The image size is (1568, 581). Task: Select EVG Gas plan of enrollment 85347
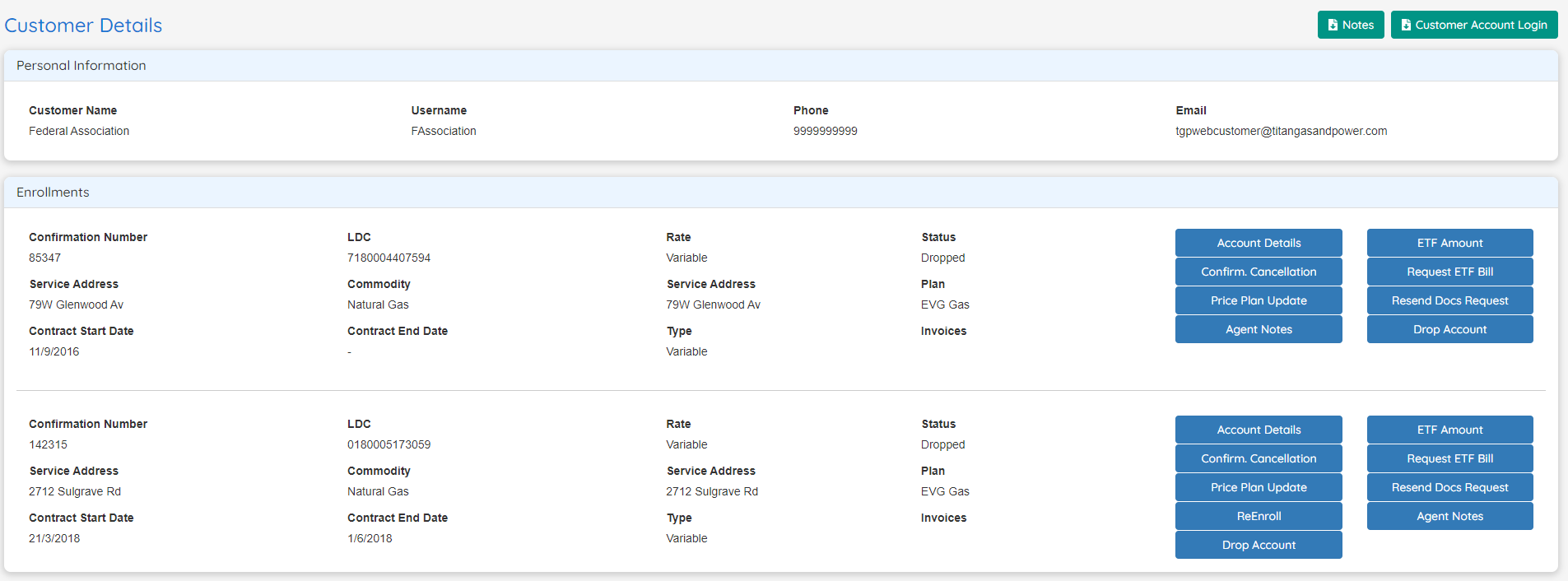[x=945, y=304]
